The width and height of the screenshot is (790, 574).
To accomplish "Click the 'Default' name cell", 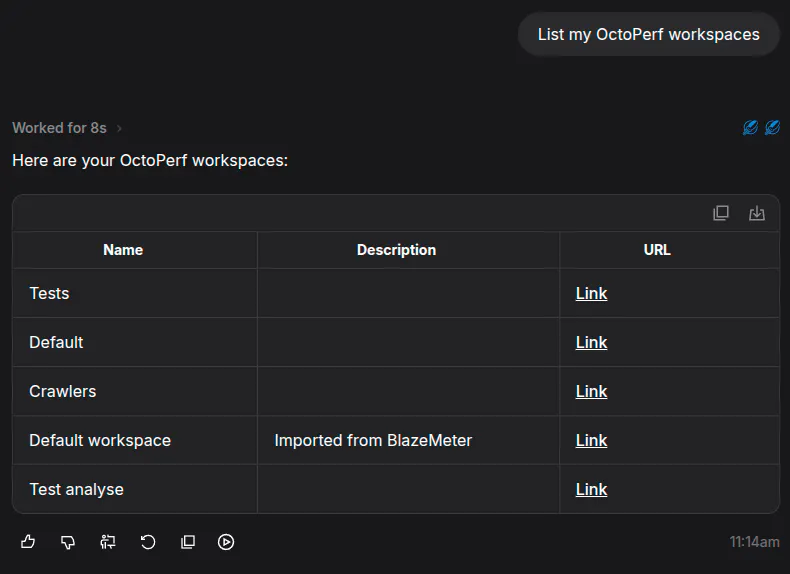I will (135, 342).
